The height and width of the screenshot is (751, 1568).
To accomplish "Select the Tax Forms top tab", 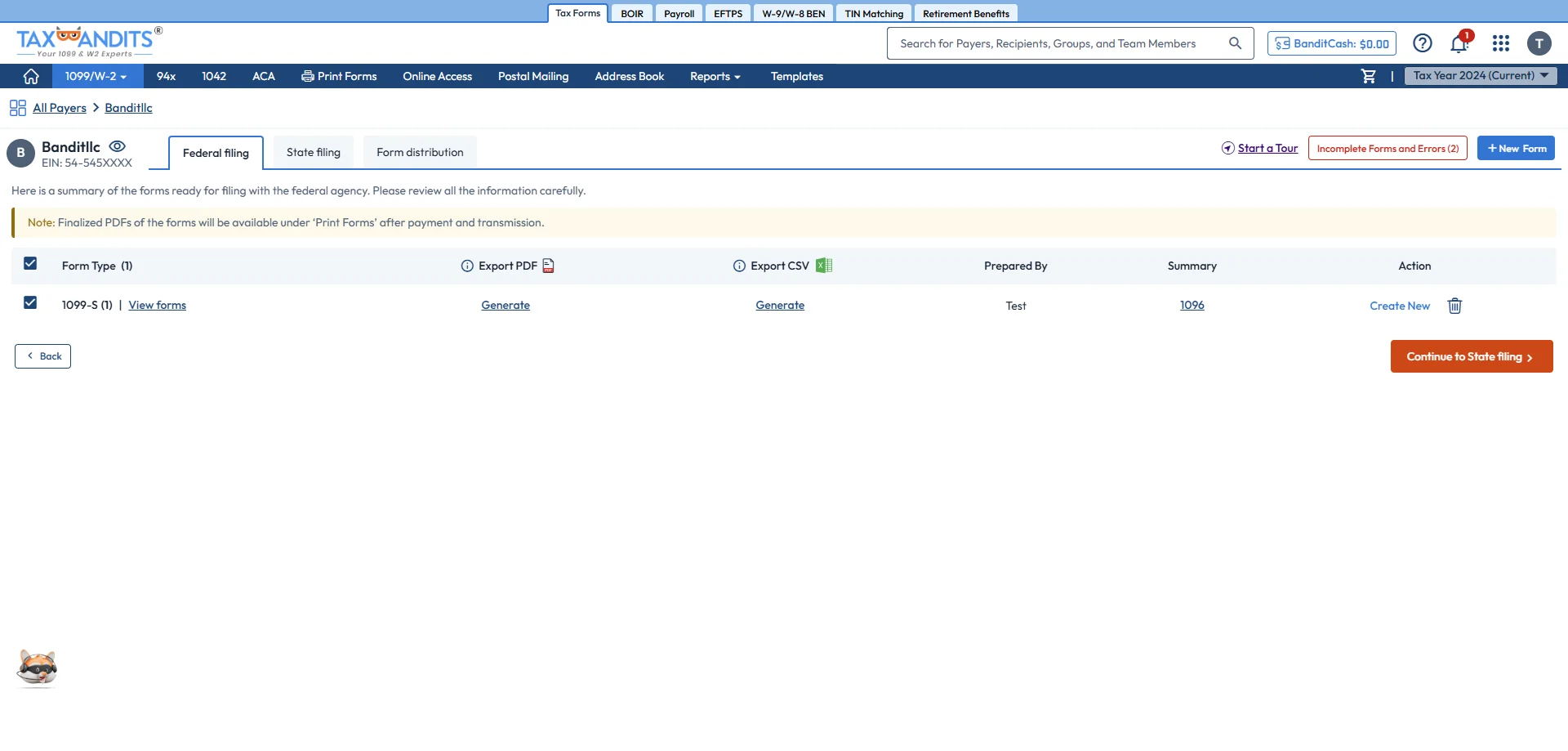I will 577,13.
